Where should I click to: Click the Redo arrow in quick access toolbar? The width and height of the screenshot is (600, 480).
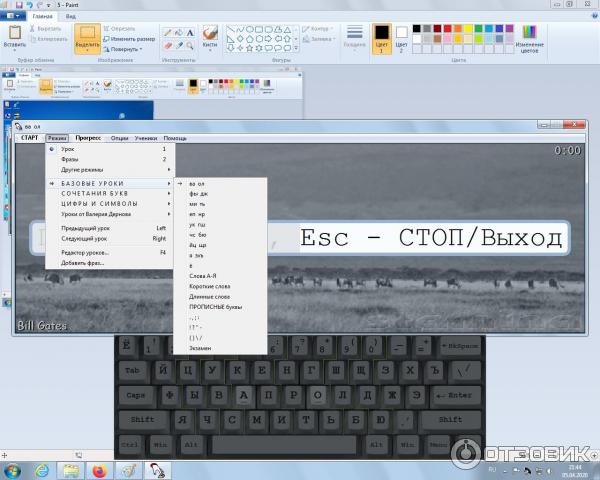(39, 5)
